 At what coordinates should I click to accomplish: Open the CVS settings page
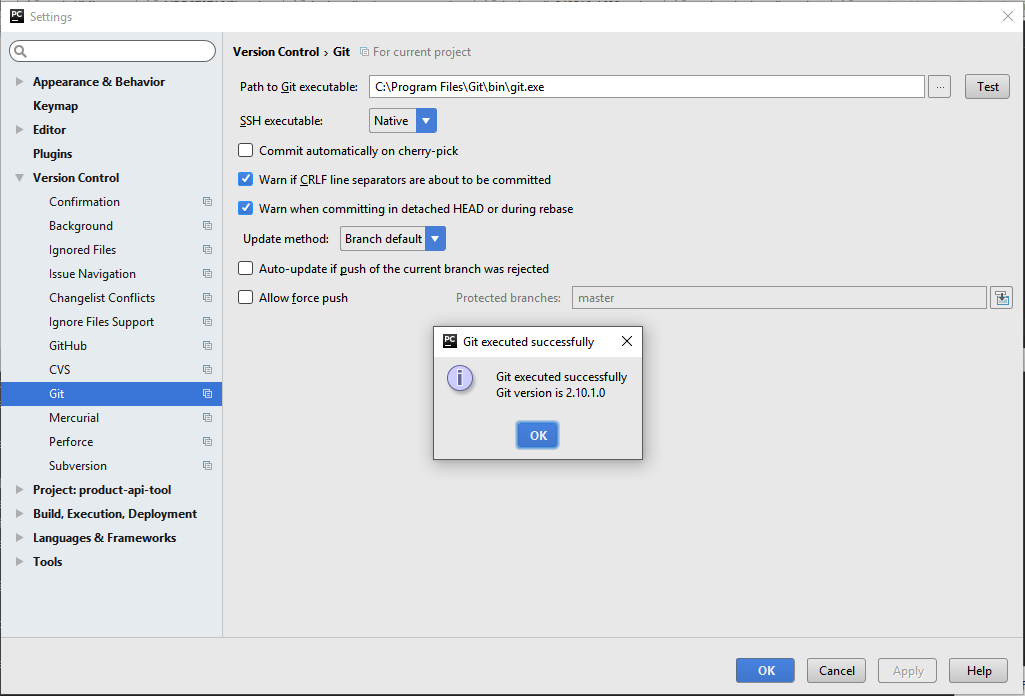coord(59,370)
